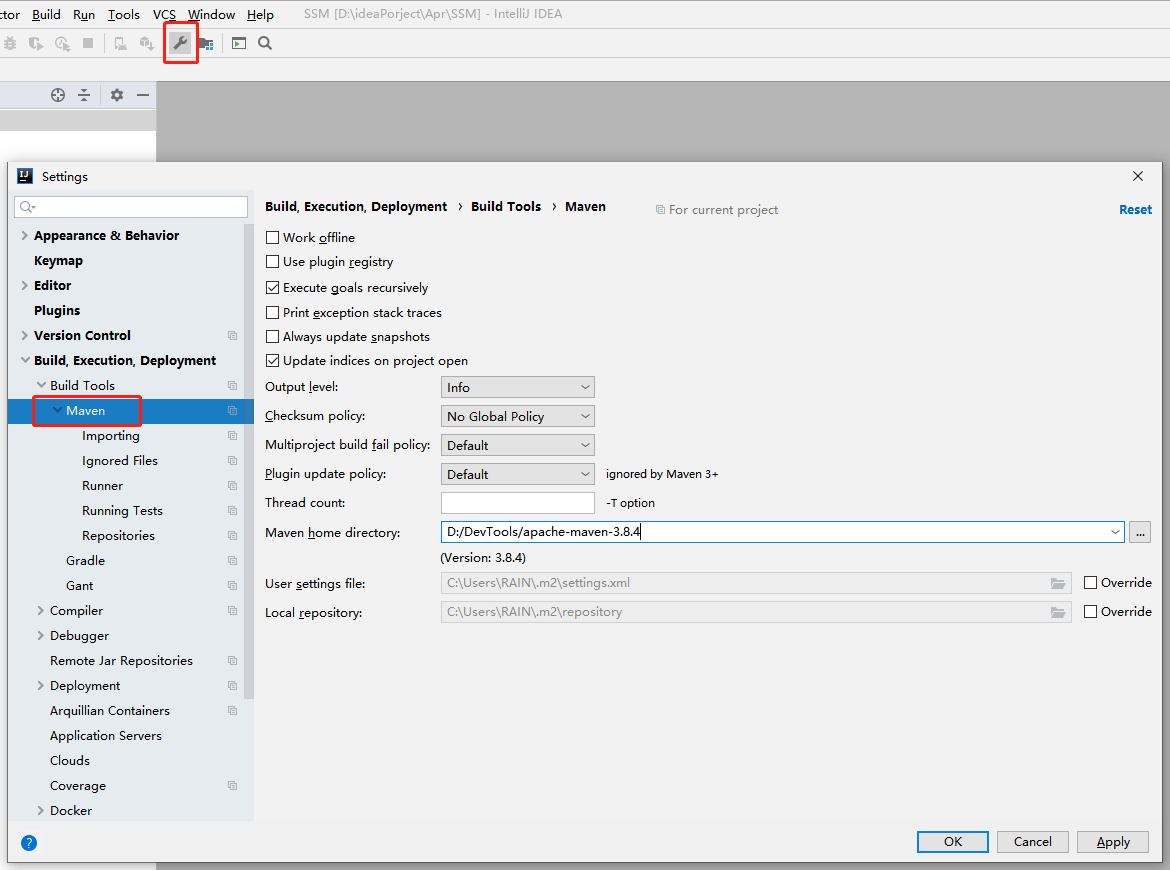The image size is (1170, 870).
Task: Expand Maven home directory dropdown arrow
Action: [x=1115, y=532]
